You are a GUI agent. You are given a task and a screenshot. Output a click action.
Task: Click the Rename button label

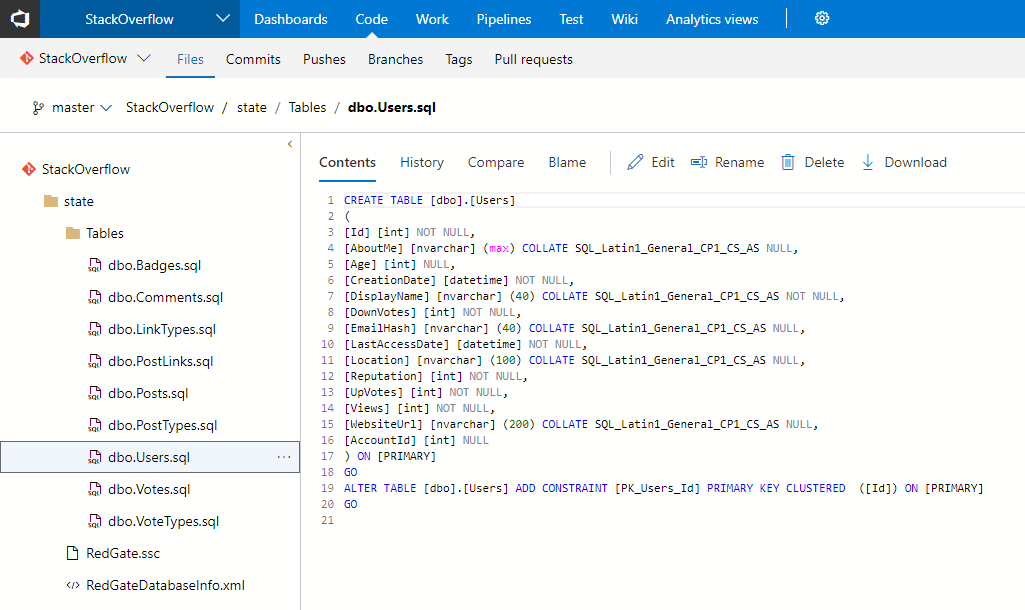click(x=739, y=162)
